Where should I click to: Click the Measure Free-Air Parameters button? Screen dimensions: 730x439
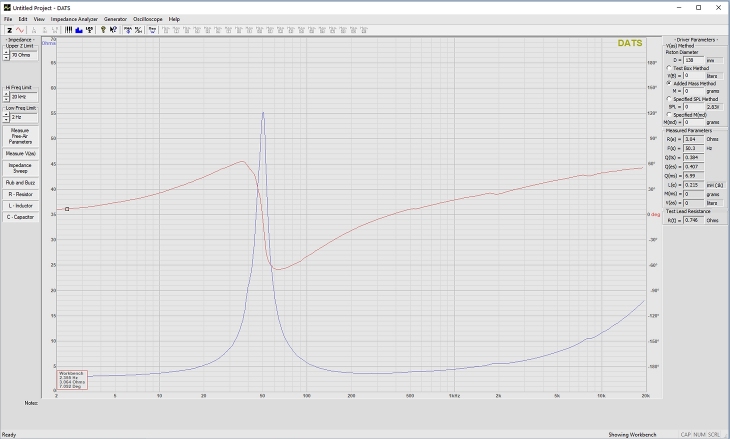(21, 136)
